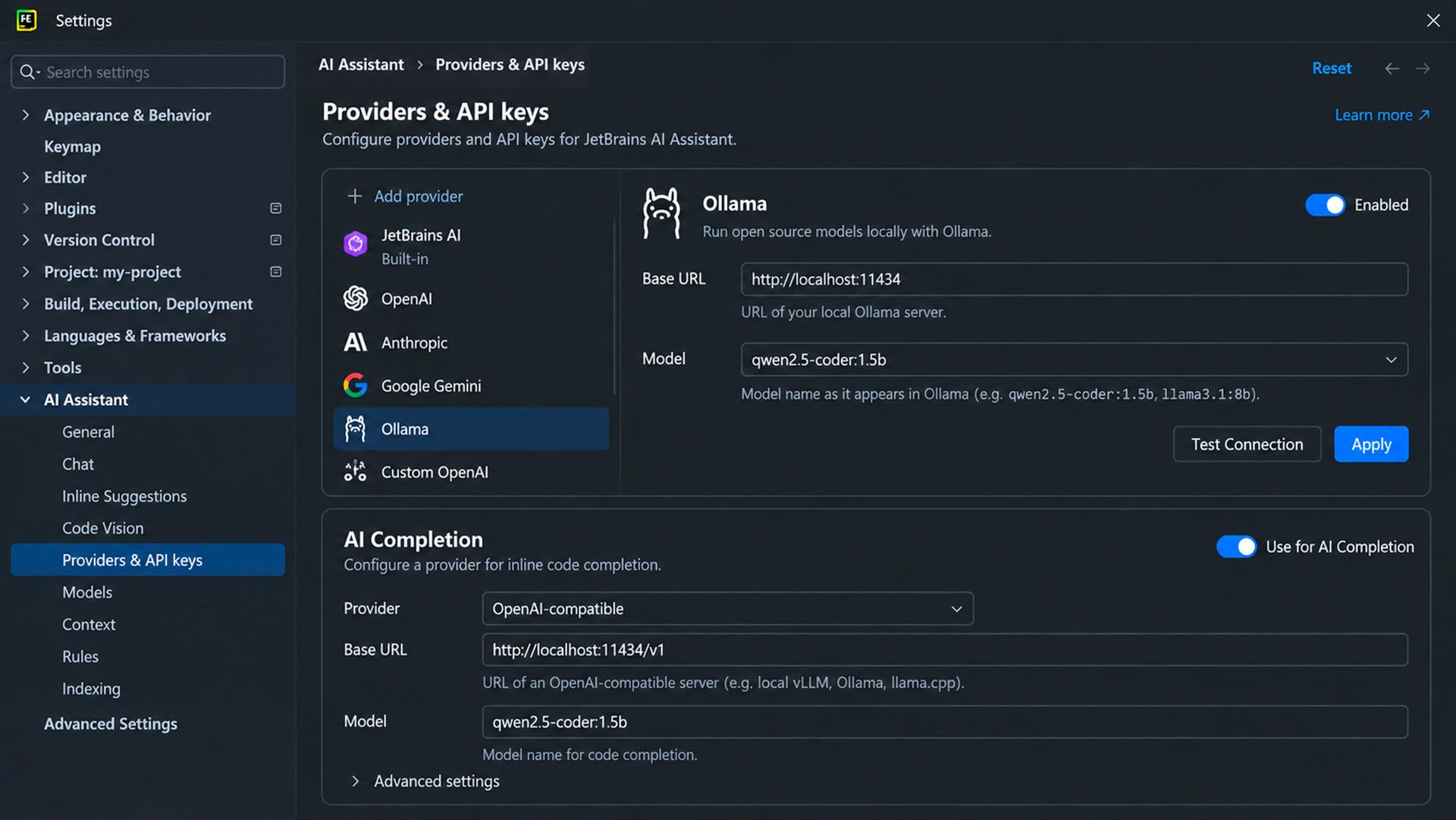Image resolution: width=1456 pixels, height=820 pixels.
Task: Click the search magnifier icon
Action: tap(29, 72)
